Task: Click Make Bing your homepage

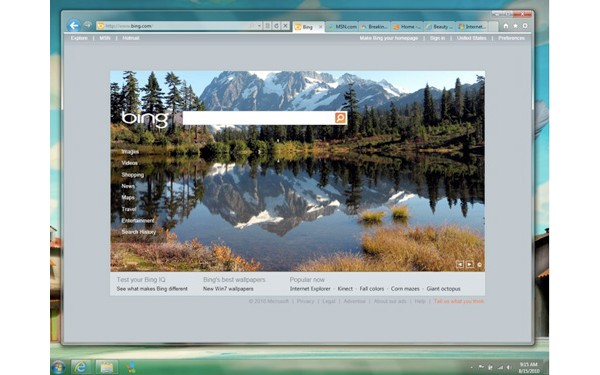Action: 389,38
